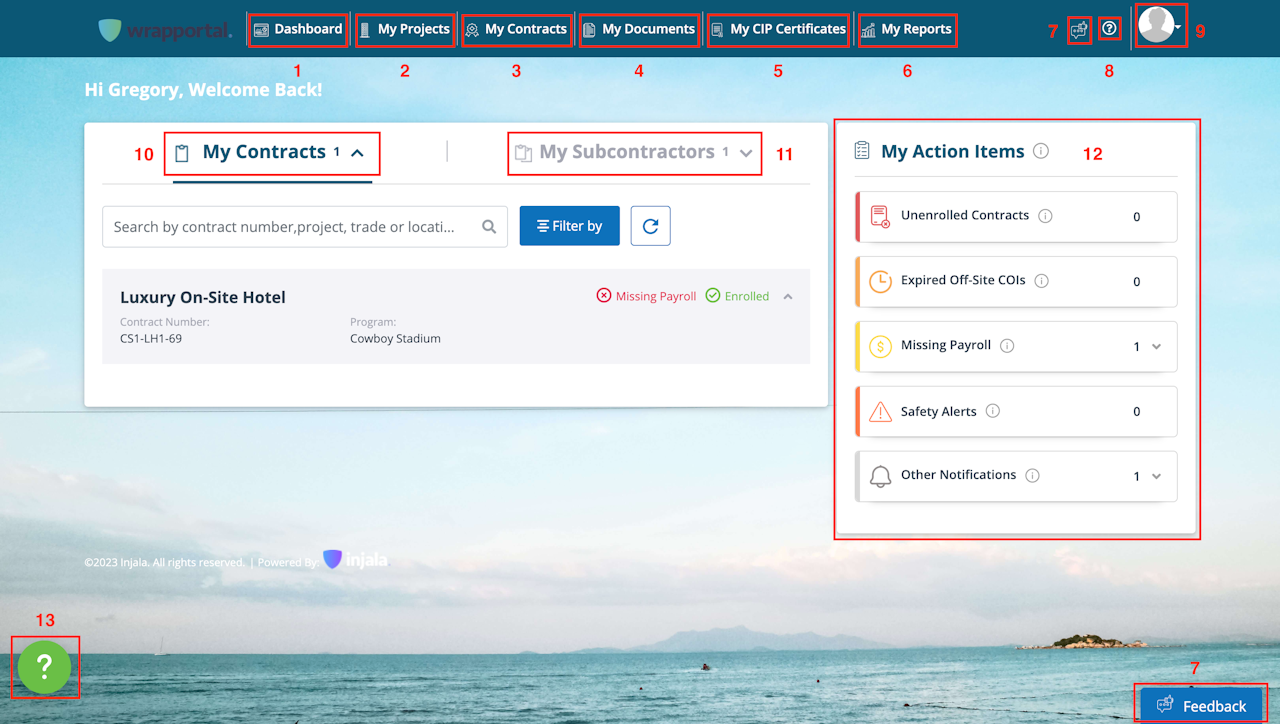Image resolution: width=1280 pixels, height=724 pixels.
Task: Open My Reports
Action: click(906, 29)
